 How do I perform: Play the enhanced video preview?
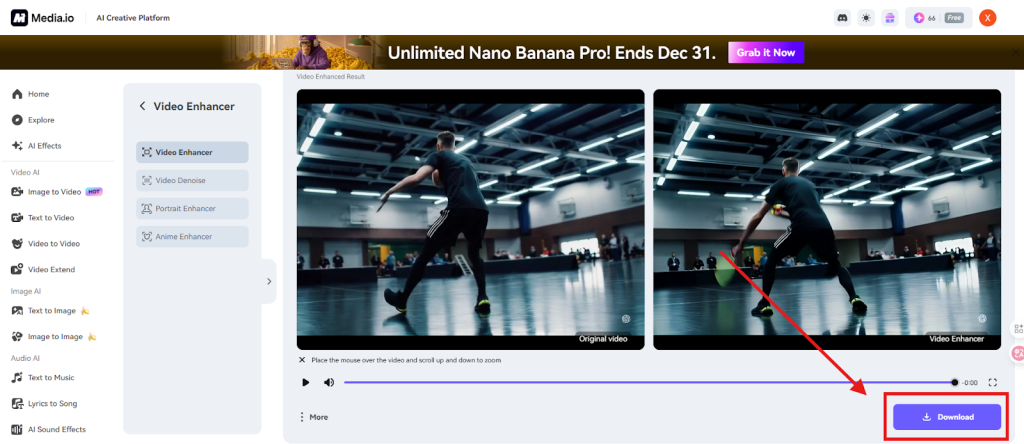click(x=305, y=382)
